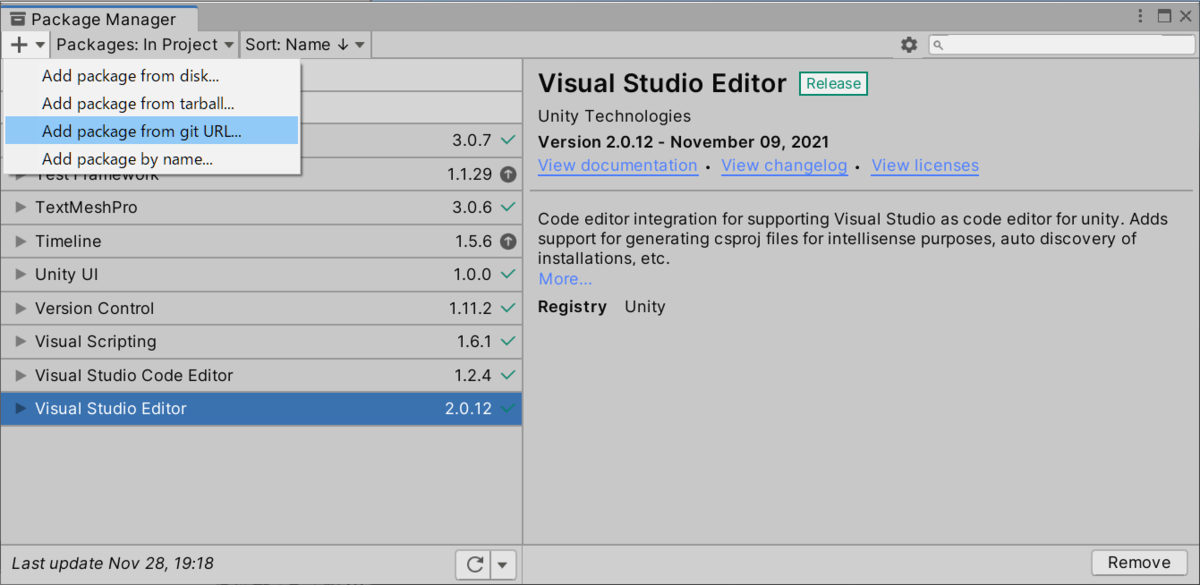Click Visual Scripting version 1.6.1 text

(474, 341)
